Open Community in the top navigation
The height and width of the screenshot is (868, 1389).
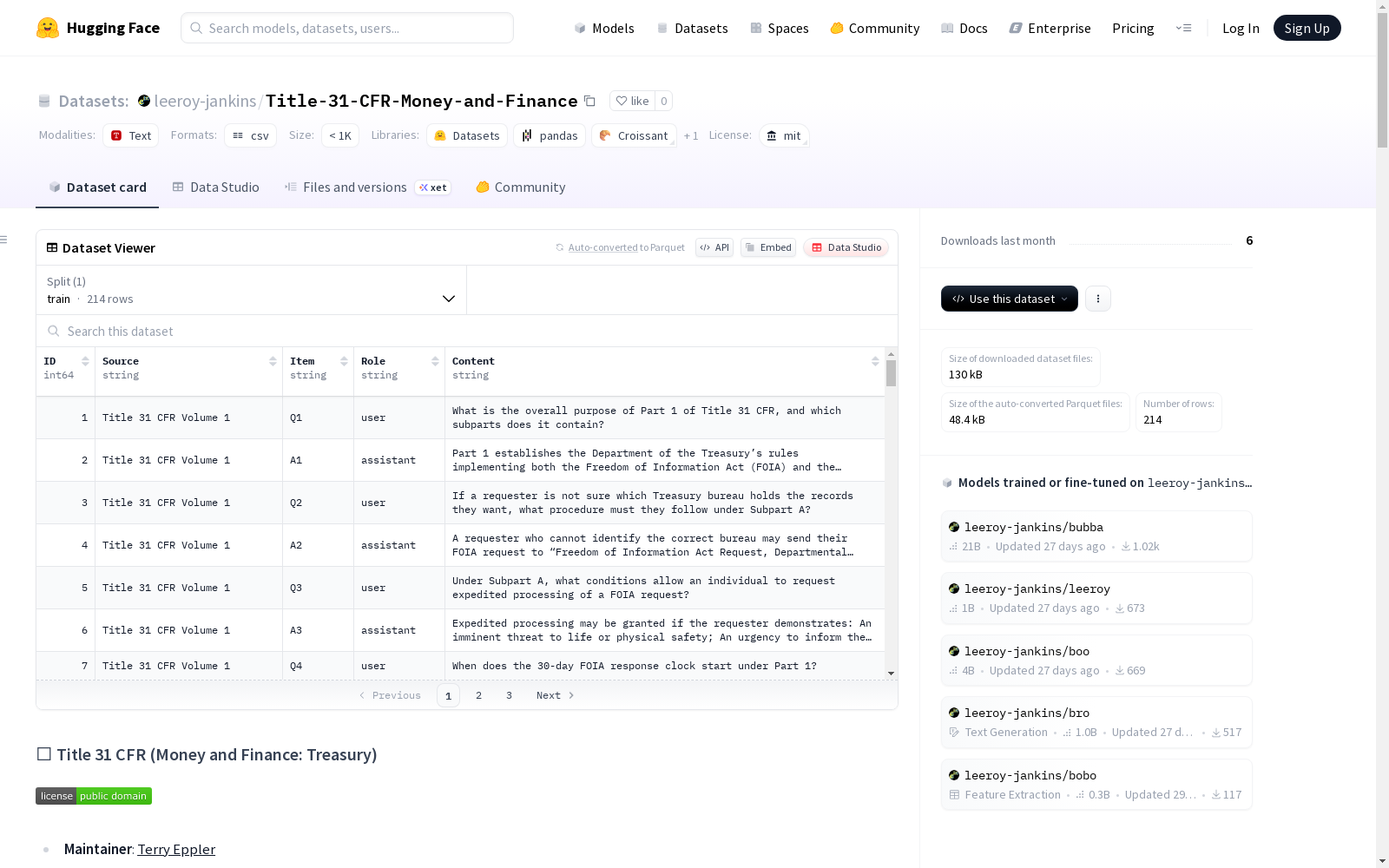(x=875, y=28)
